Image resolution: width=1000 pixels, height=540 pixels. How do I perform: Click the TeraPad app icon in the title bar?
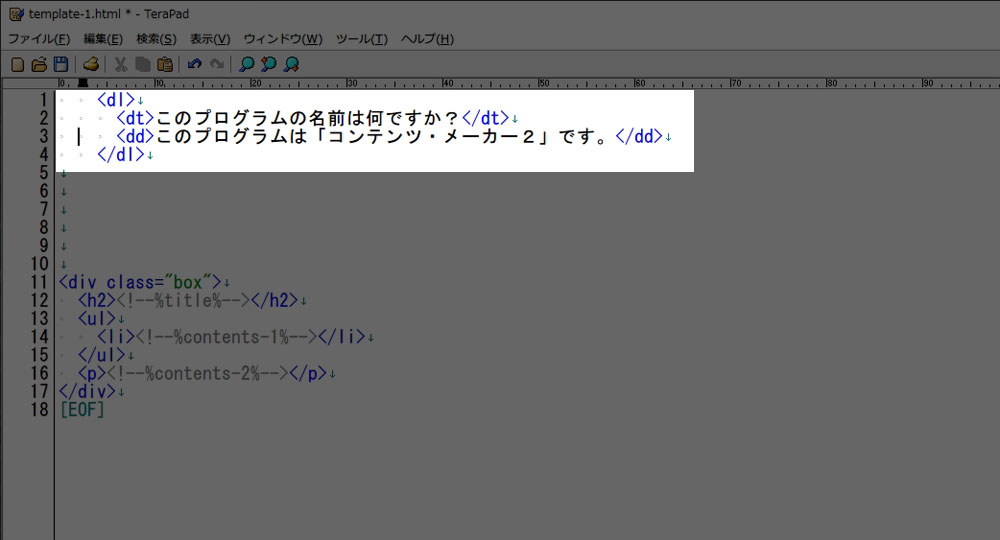pyautogui.click(x=16, y=14)
